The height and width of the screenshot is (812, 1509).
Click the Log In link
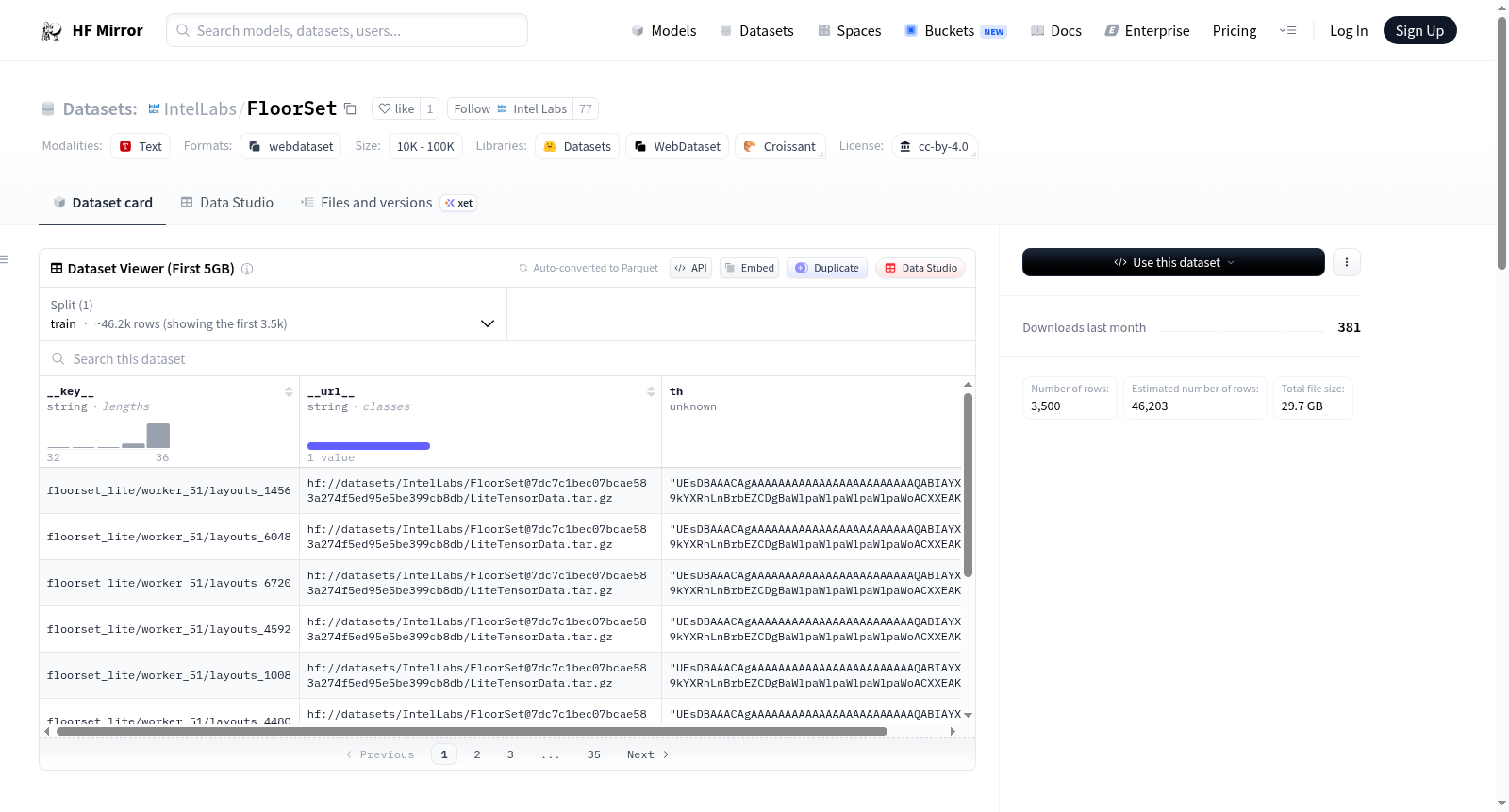(1349, 31)
